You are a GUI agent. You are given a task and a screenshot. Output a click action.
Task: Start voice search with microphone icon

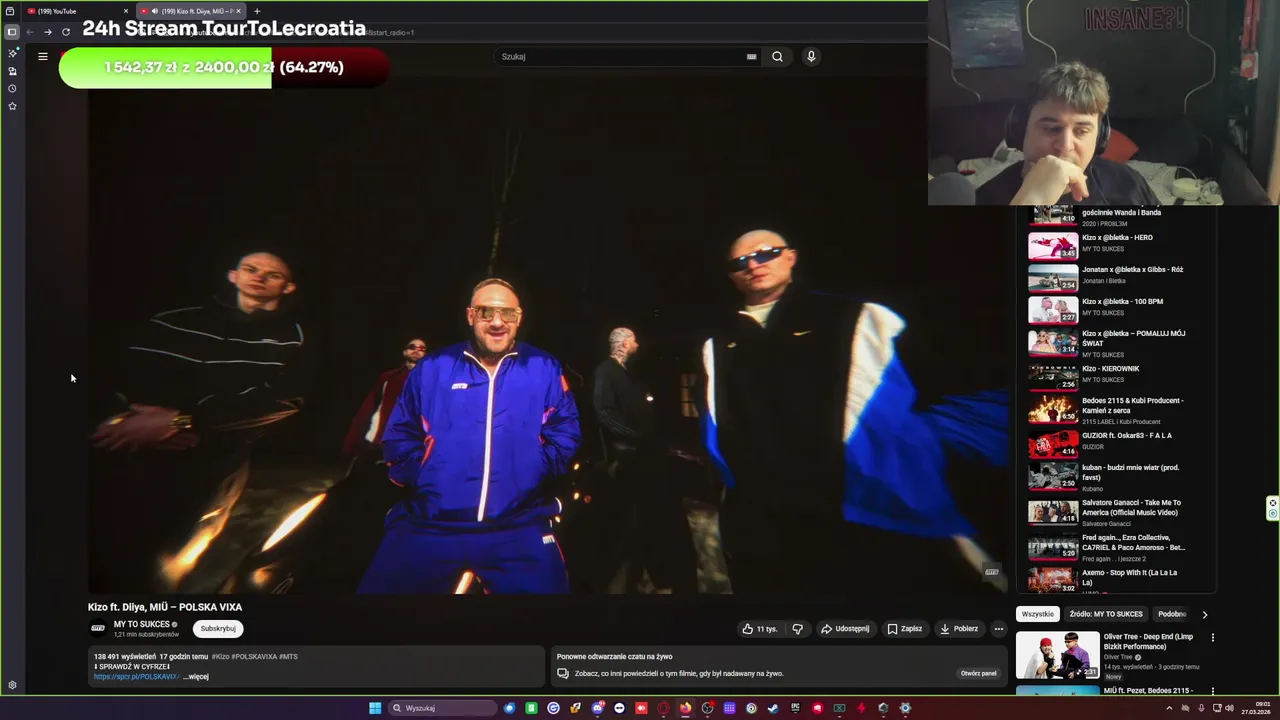(811, 56)
